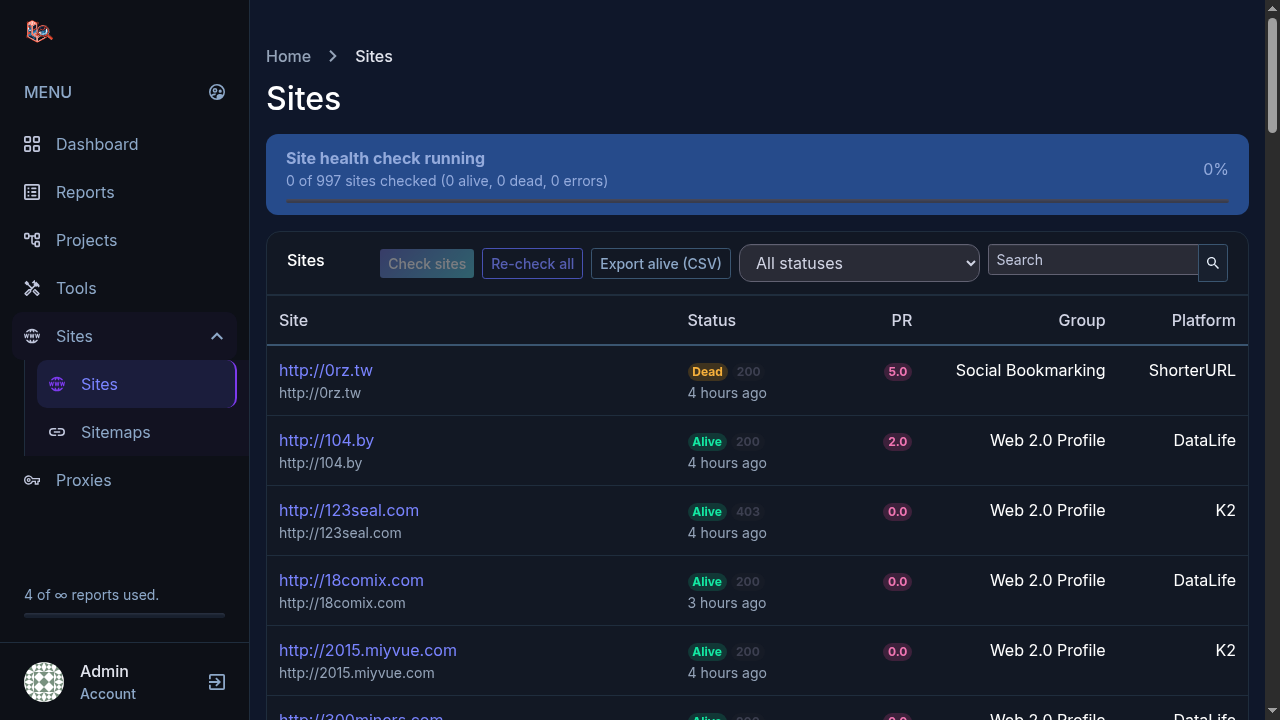Screen dimensions: 1280x720
Task: Click the Social Bookmarking group cell
Action: point(1030,370)
